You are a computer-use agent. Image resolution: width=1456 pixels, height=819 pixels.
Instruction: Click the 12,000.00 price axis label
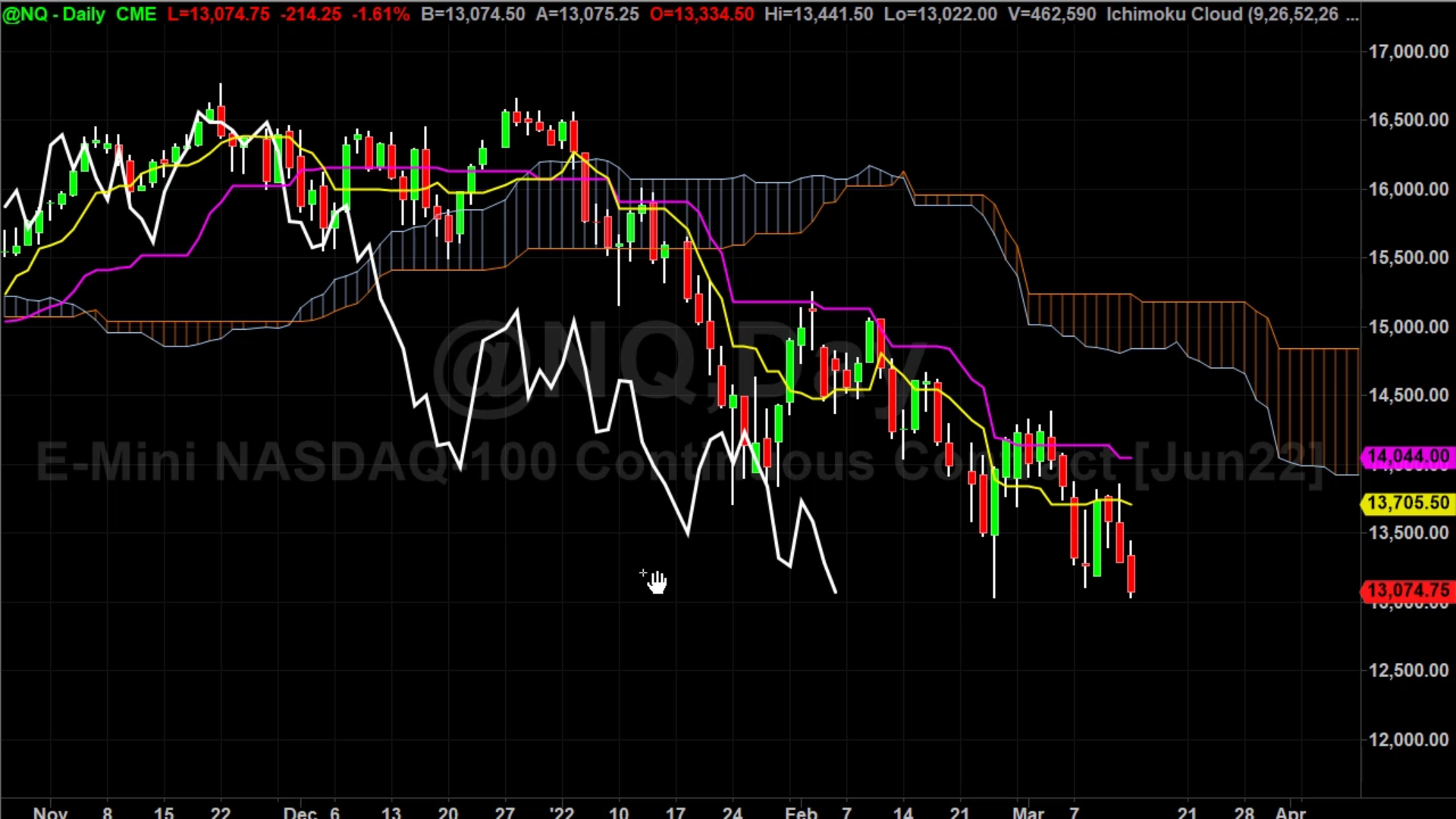coord(1408,739)
